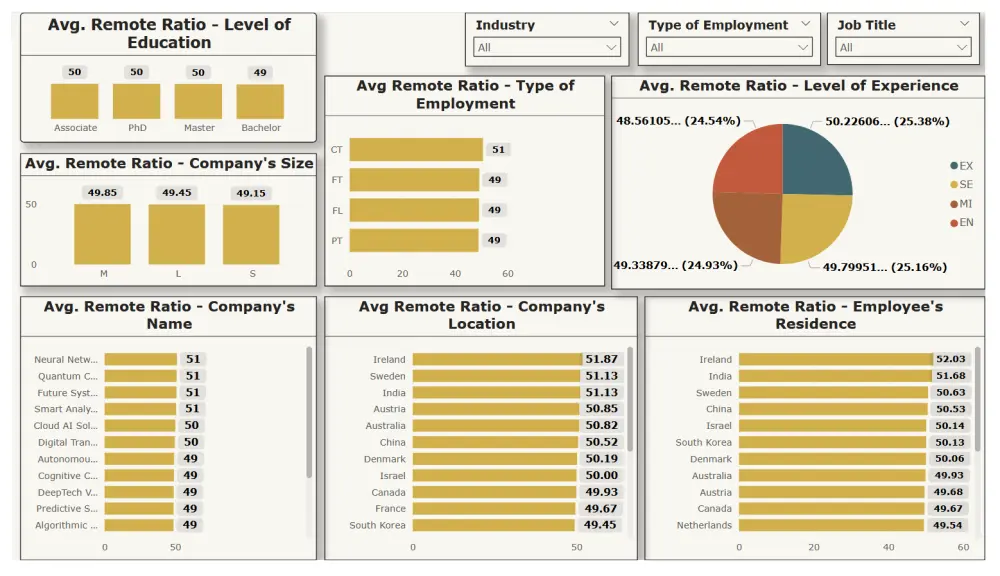Click the yellow SE pie slice

pos(813,226)
